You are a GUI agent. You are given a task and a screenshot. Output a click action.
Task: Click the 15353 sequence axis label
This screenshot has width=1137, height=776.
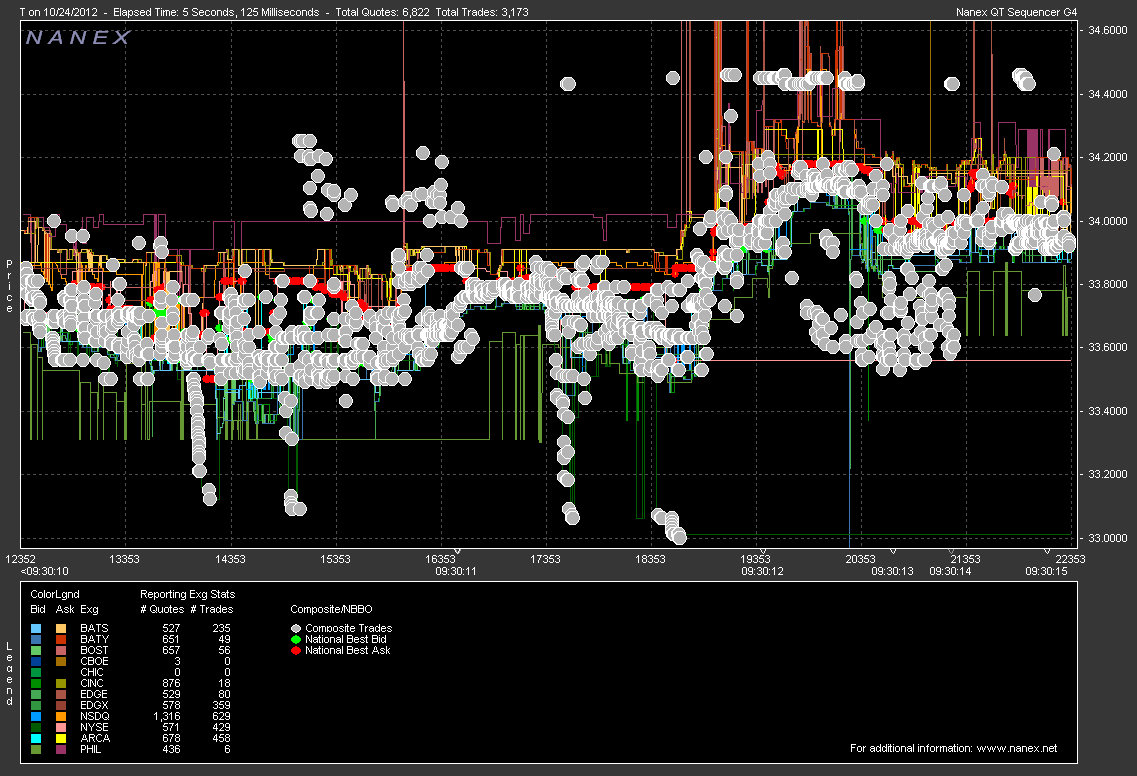(336, 559)
